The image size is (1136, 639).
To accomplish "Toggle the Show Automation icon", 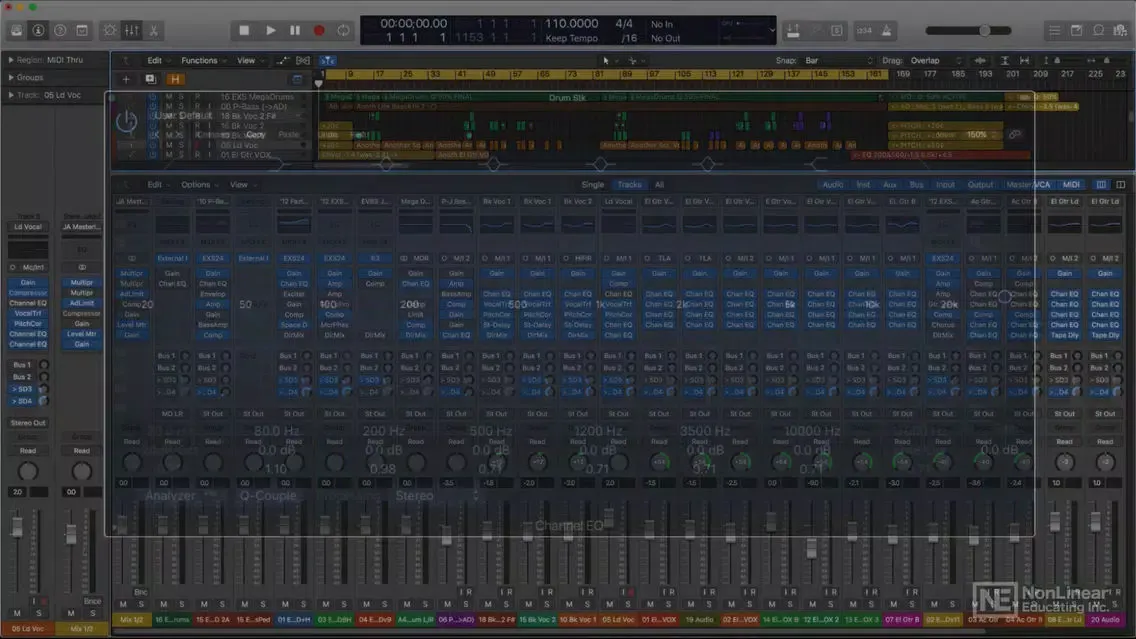I will pos(283,61).
